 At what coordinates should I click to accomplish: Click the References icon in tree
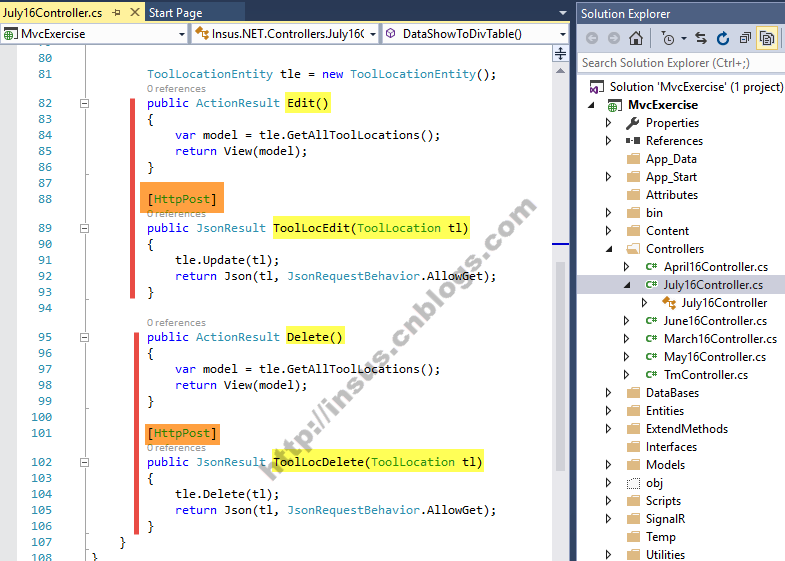click(633, 141)
